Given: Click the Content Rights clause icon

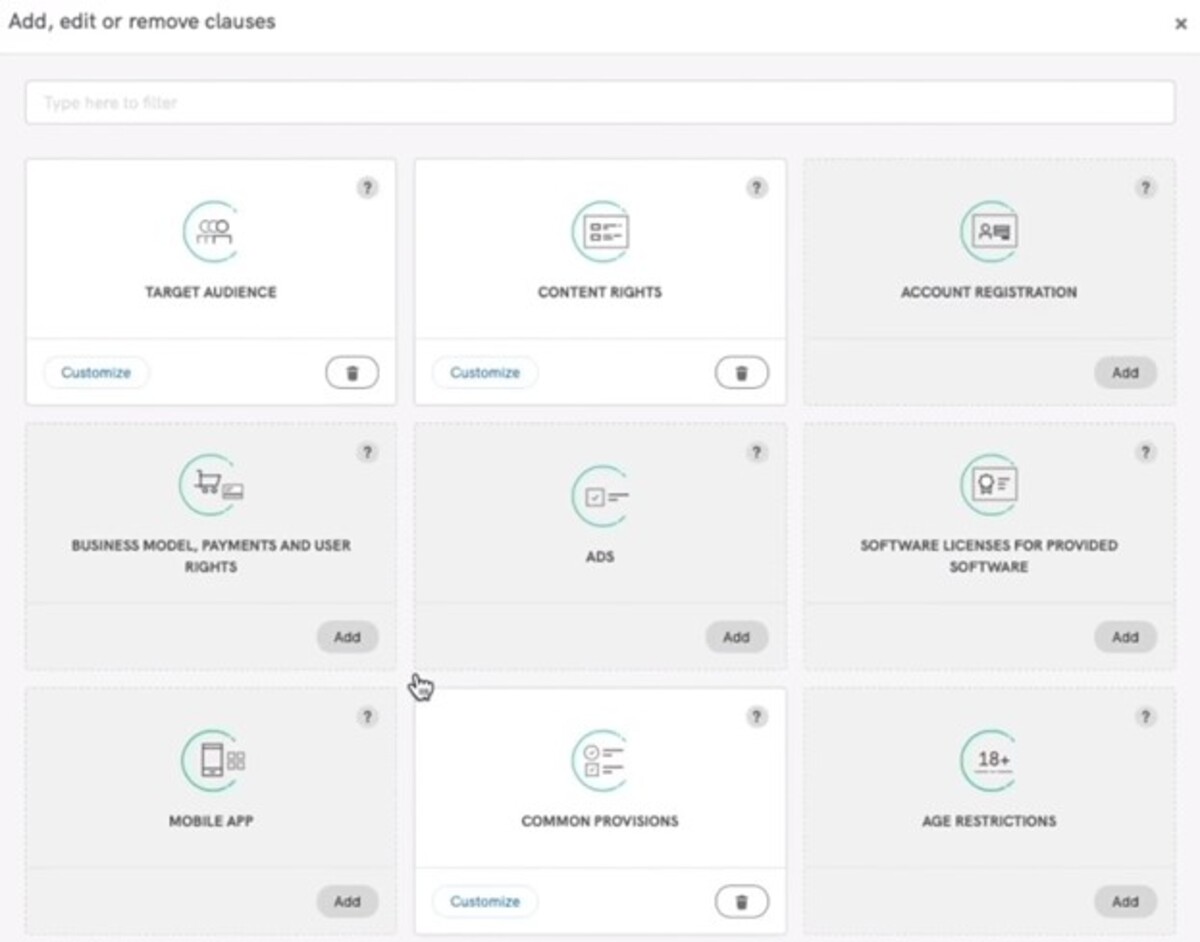Looking at the screenshot, I should [x=600, y=232].
